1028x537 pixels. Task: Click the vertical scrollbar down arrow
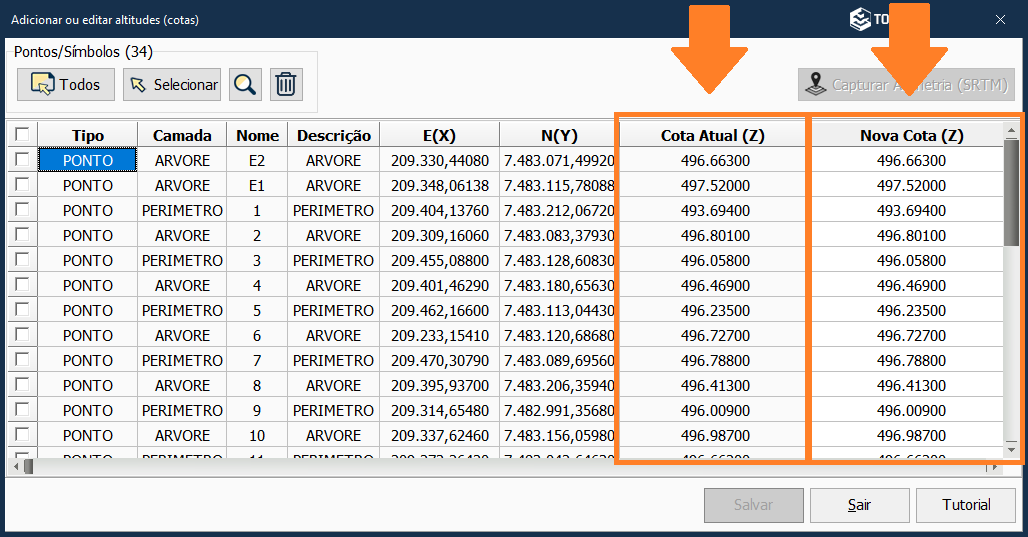pos(1011,447)
